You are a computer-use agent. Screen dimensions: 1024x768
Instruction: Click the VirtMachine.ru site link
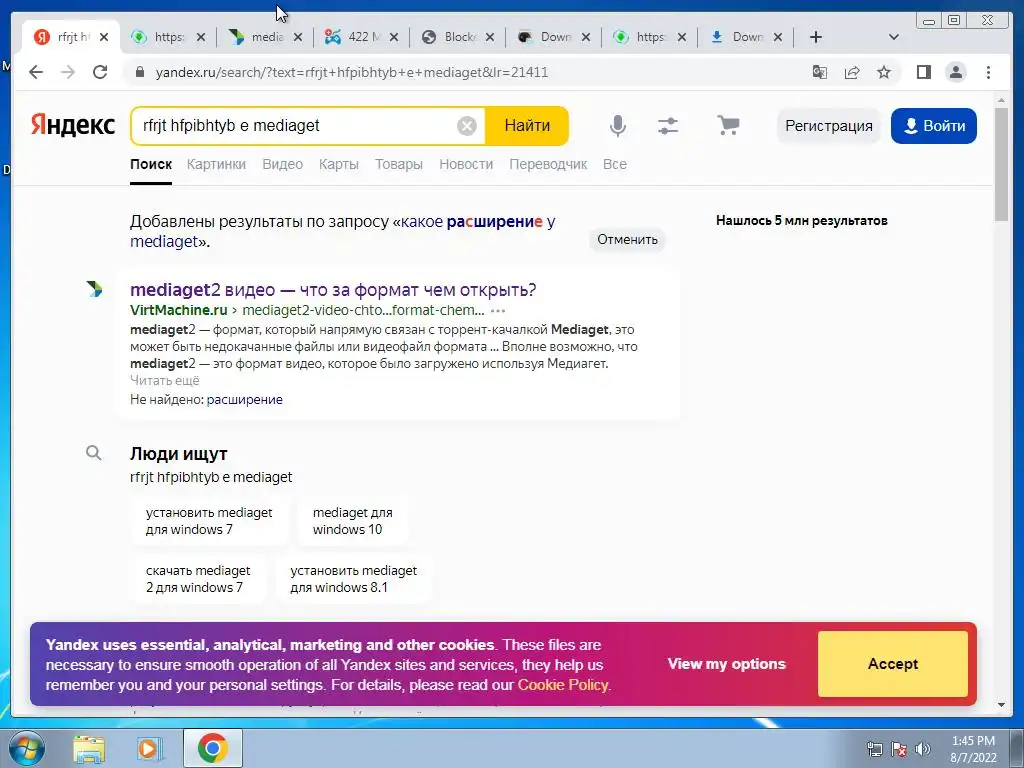179,310
